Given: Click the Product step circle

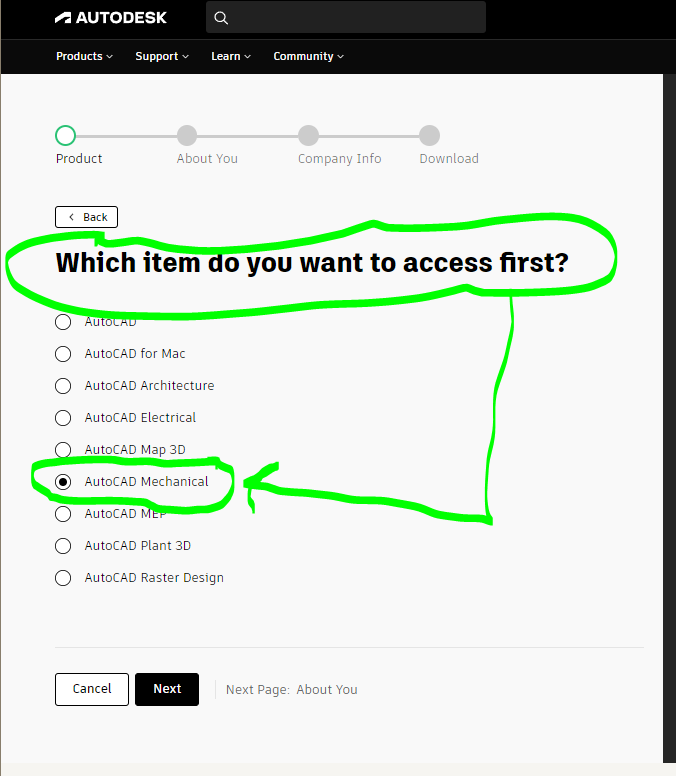Looking at the screenshot, I should (65, 135).
